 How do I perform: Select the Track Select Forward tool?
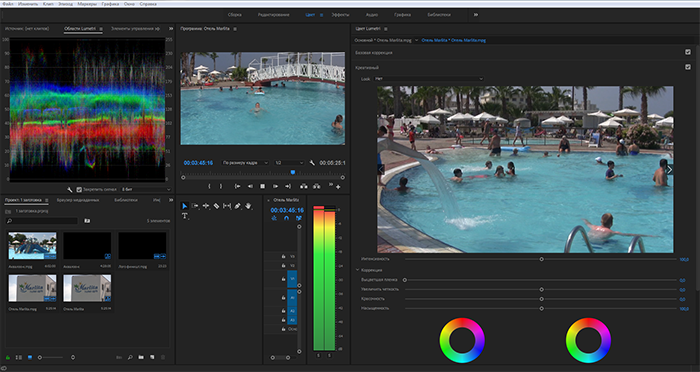pyautogui.click(x=195, y=206)
